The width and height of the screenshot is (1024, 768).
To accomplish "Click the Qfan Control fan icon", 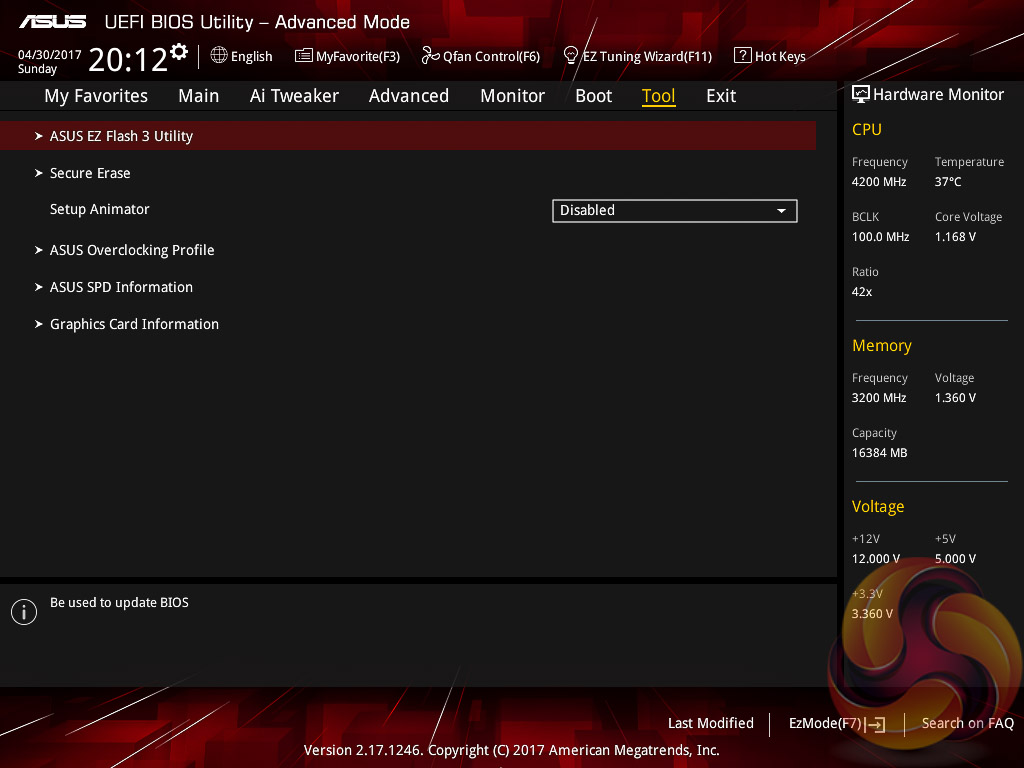I will tap(430, 56).
